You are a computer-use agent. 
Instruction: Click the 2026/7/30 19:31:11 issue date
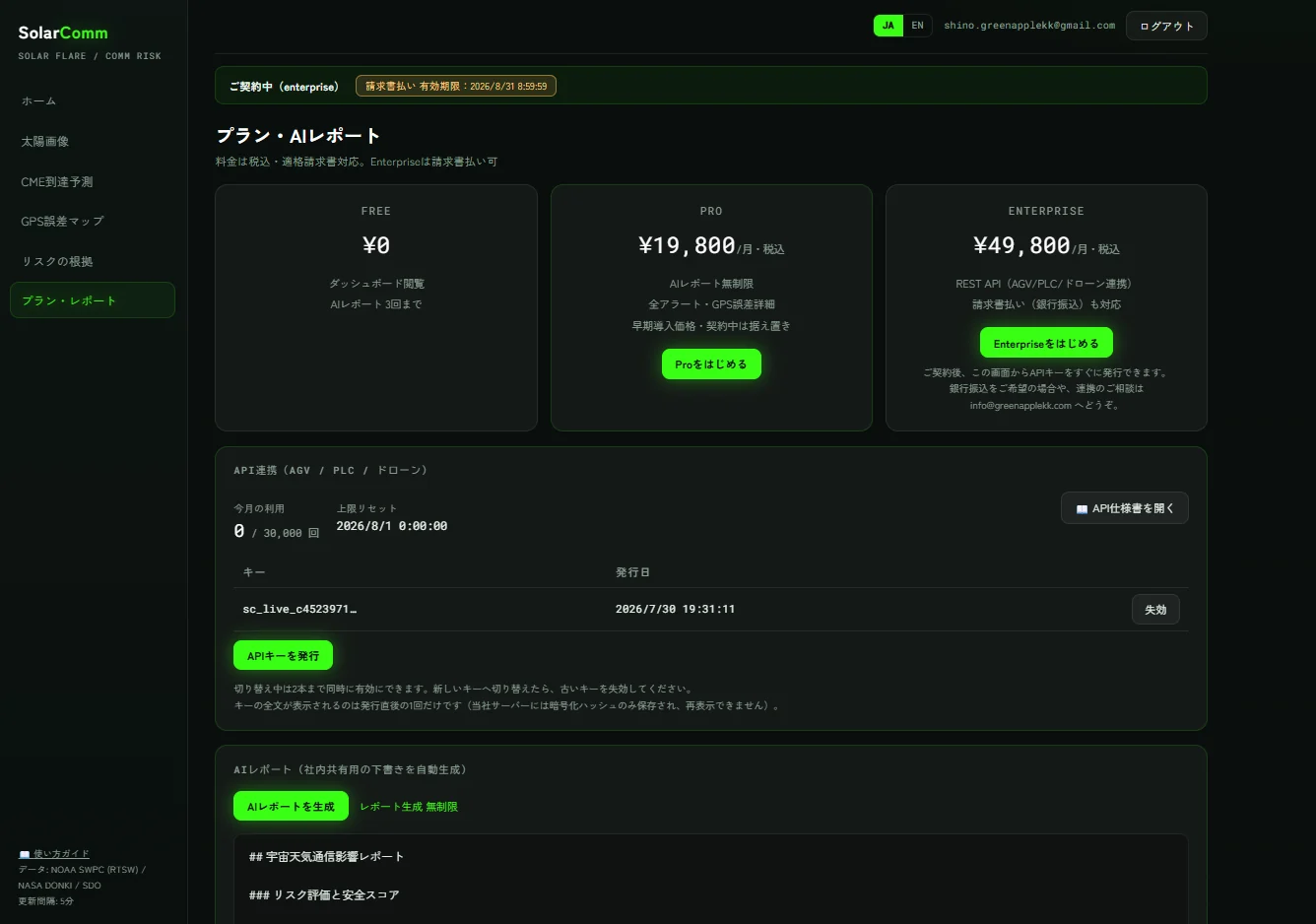tap(675, 609)
